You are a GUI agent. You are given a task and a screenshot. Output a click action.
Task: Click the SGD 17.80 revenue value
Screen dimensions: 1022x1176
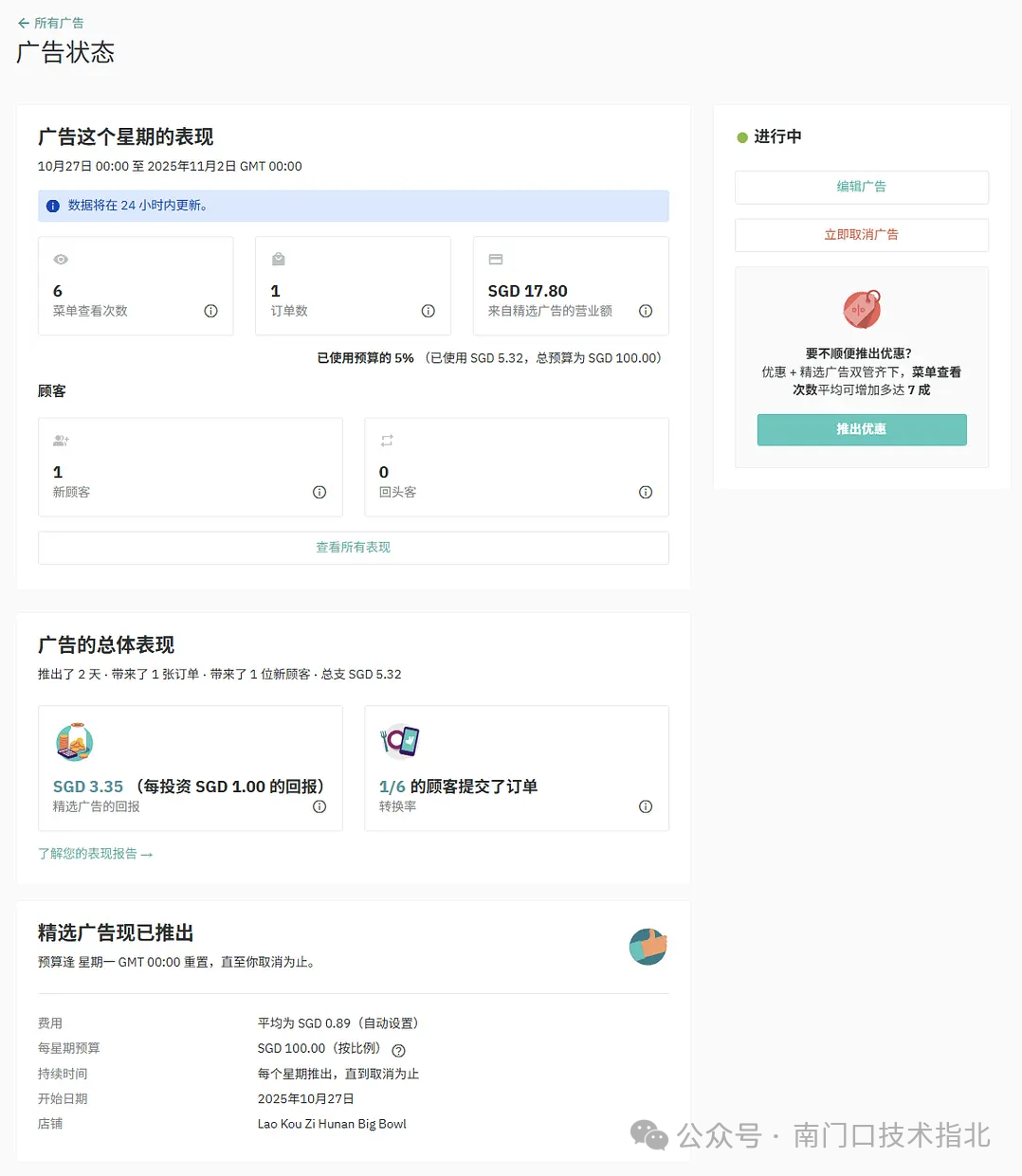click(528, 291)
